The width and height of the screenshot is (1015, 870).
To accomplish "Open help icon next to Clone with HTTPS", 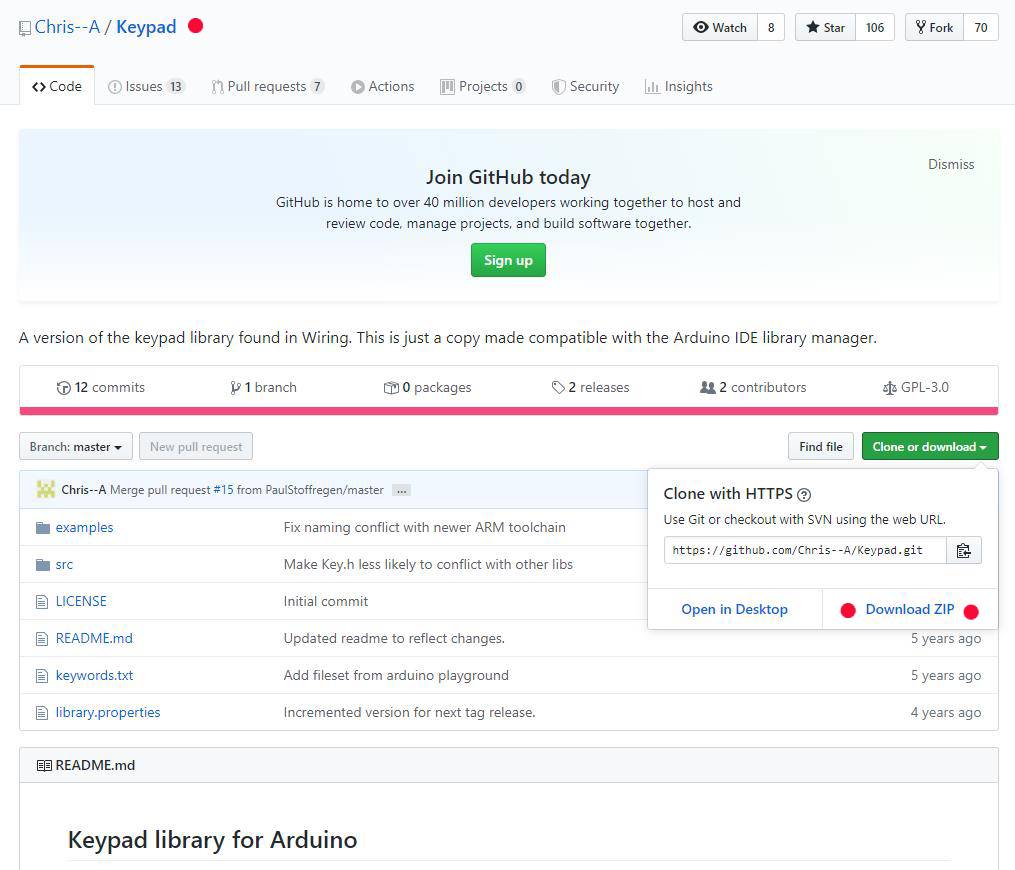I will (x=804, y=495).
